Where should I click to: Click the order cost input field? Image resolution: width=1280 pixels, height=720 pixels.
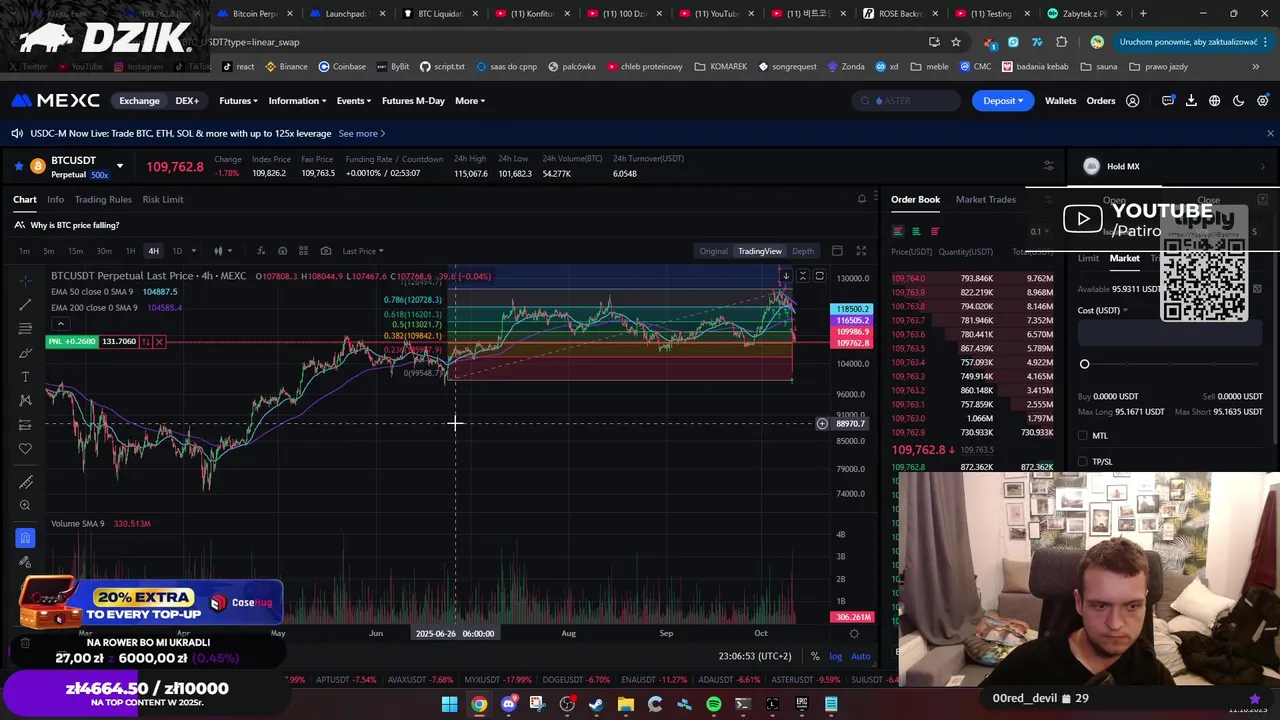(x=1170, y=334)
